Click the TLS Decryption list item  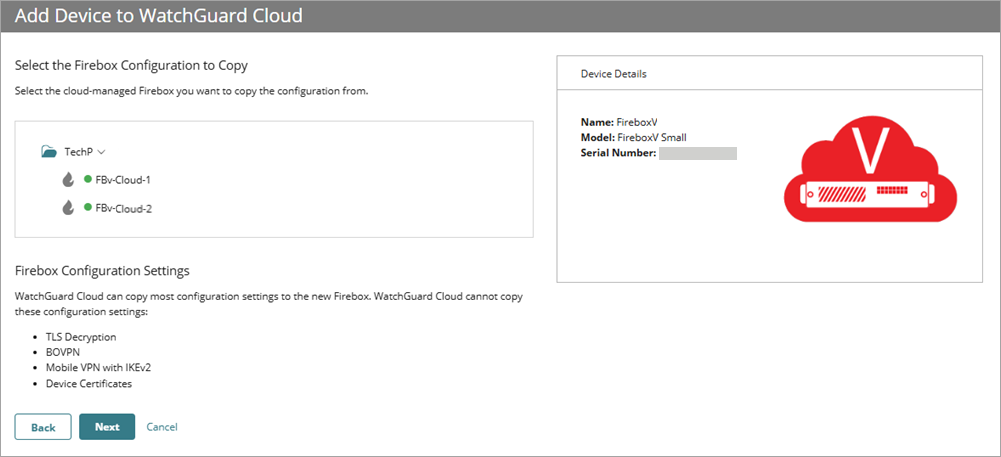tap(81, 336)
